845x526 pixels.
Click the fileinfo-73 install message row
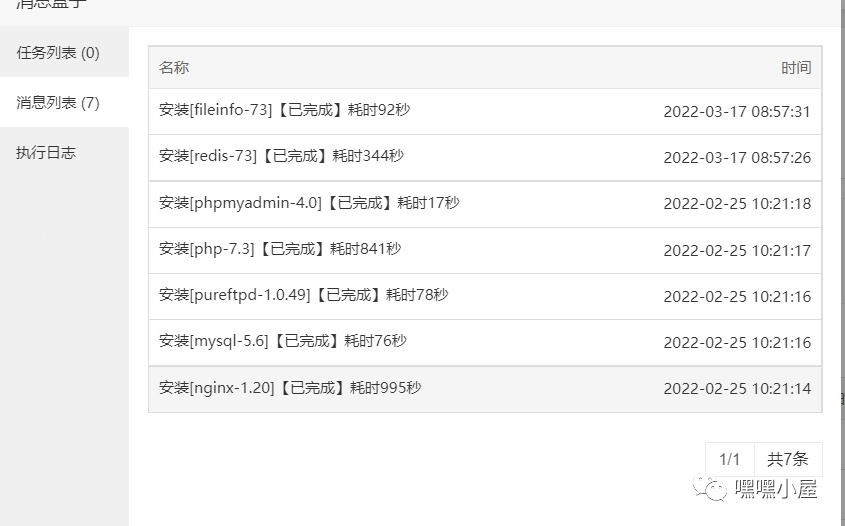[x=485, y=112]
